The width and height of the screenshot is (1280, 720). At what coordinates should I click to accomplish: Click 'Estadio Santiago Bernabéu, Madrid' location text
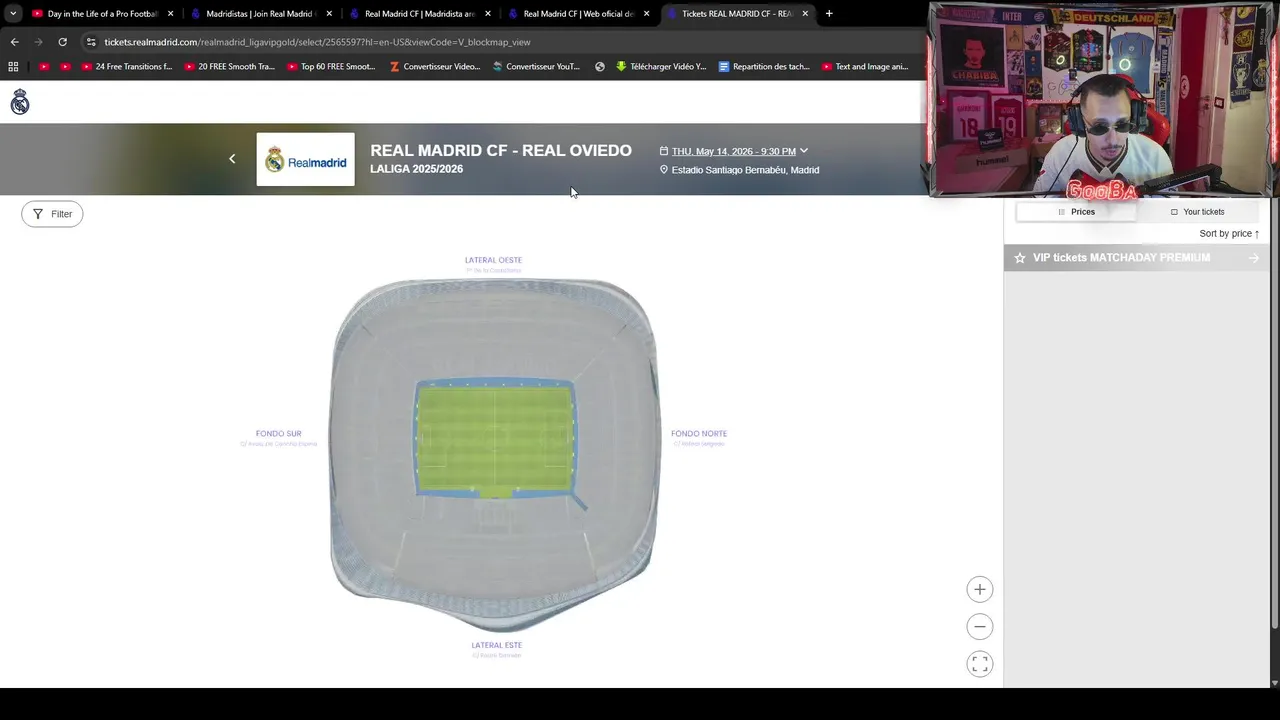click(745, 170)
